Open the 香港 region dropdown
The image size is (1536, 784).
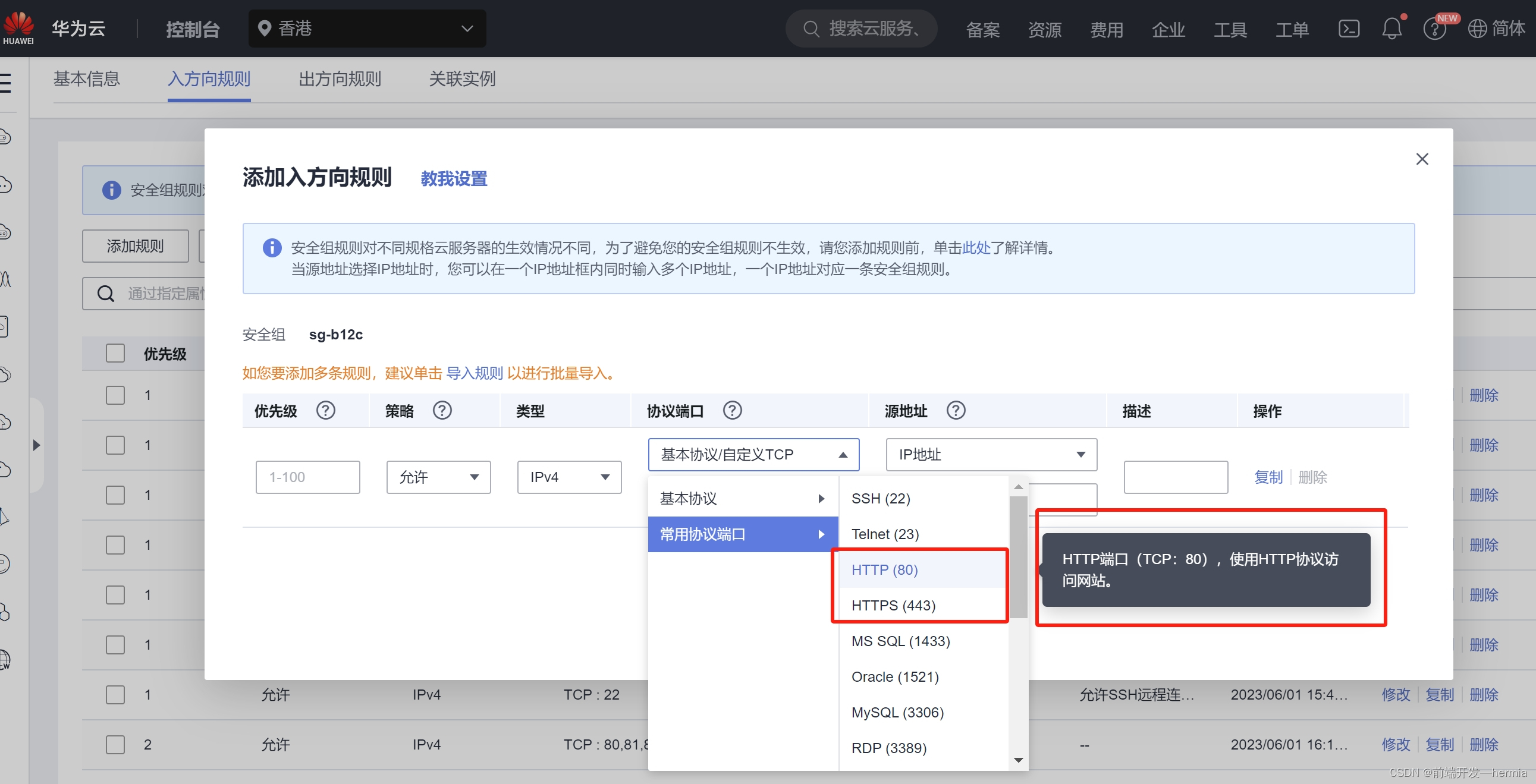[367, 29]
